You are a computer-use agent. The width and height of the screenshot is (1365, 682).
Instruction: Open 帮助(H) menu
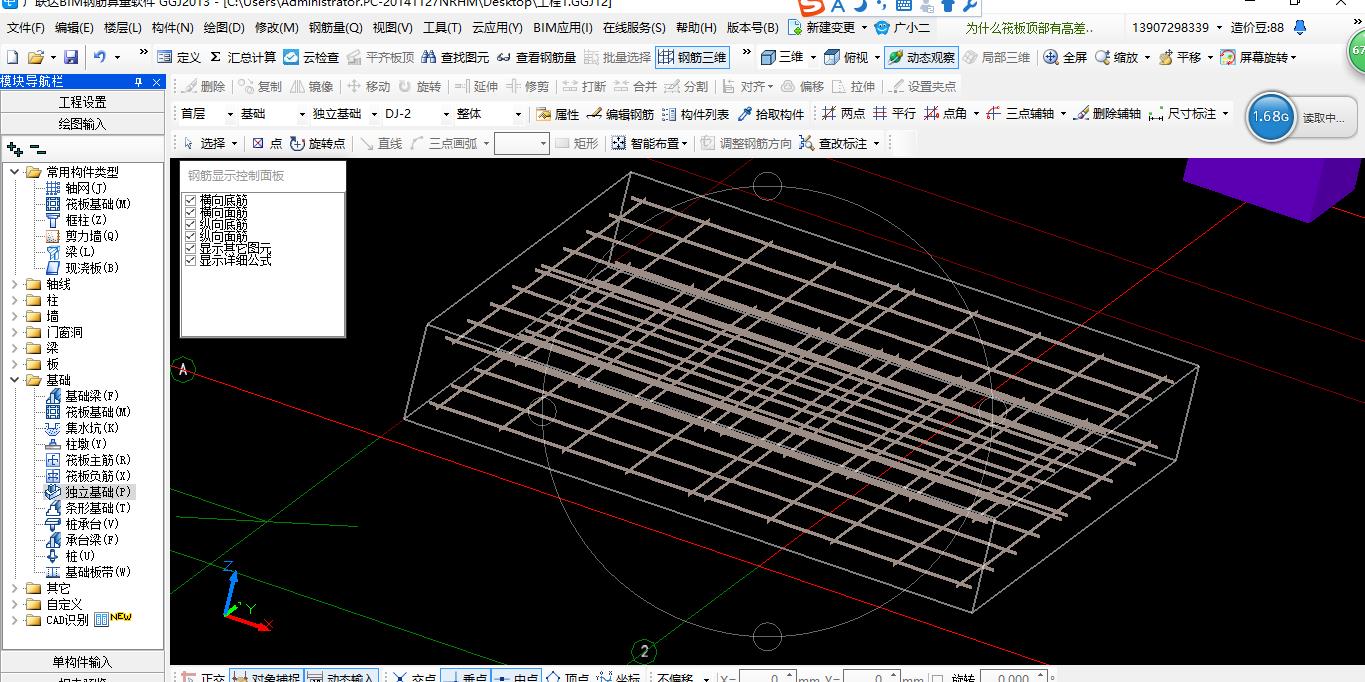pos(696,28)
